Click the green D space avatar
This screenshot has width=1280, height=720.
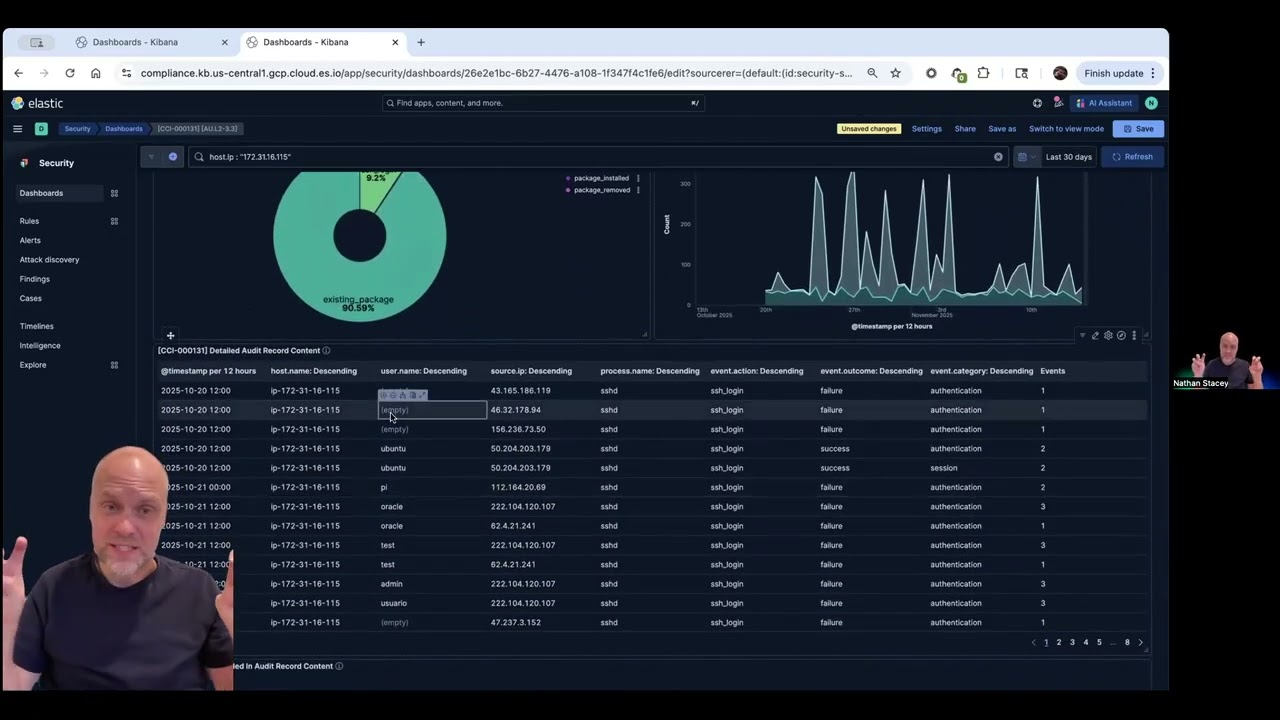(x=41, y=129)
